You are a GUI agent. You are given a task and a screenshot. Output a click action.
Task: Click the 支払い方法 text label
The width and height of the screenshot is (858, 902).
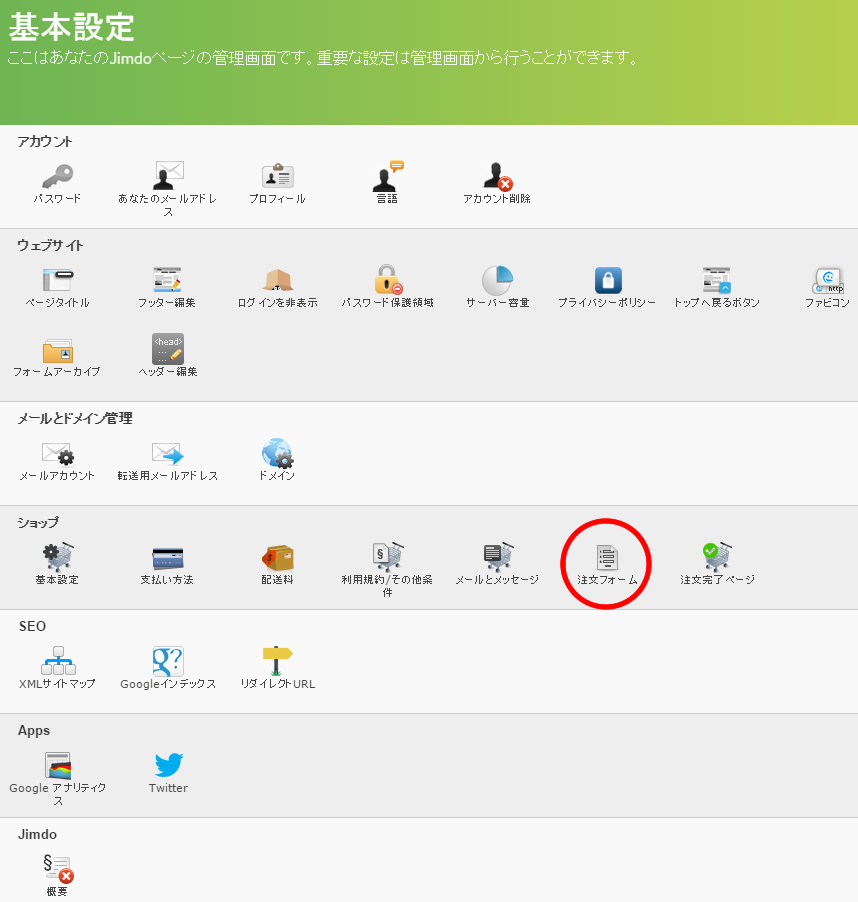(167, 579)
